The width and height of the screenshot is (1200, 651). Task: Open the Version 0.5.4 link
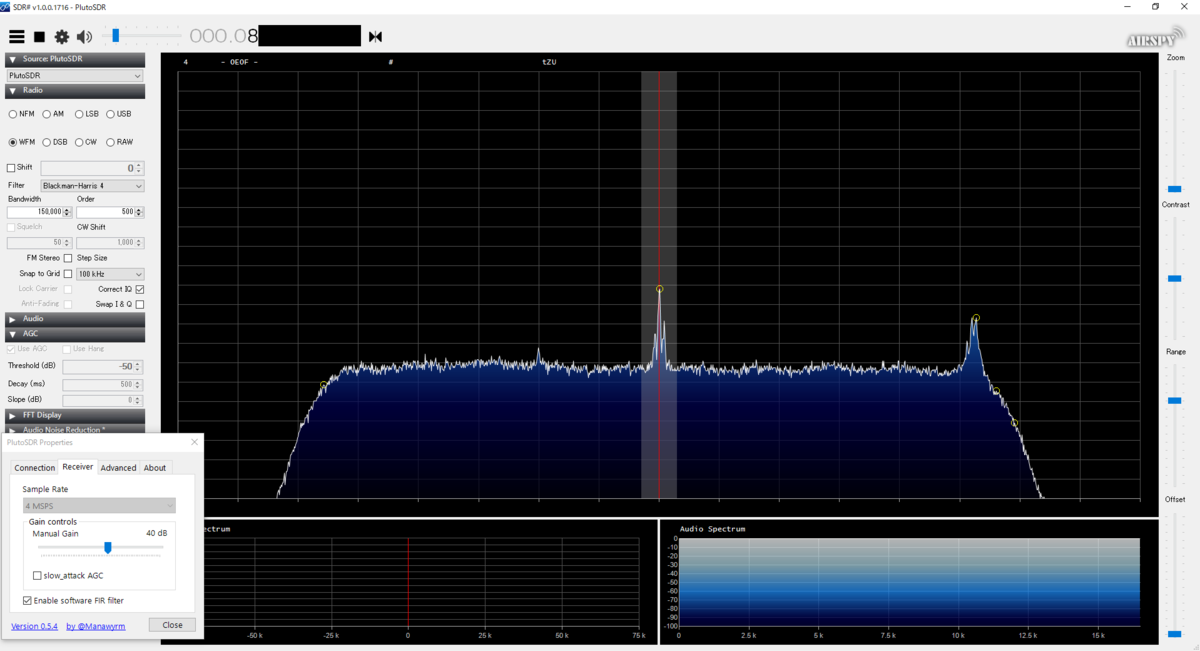pos(34,626)
